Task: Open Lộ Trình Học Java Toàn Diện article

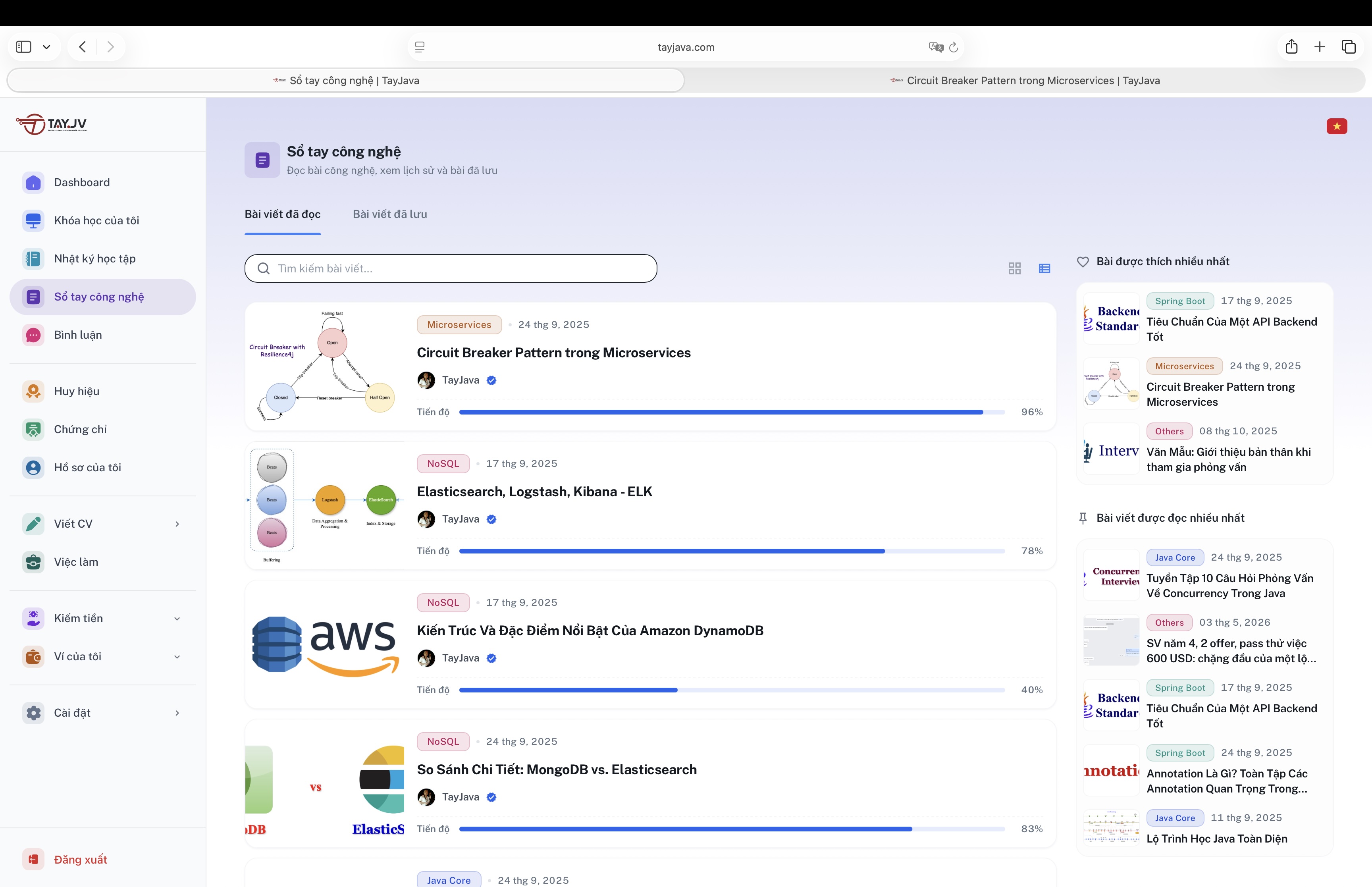Action: (x=1216, y=839)
